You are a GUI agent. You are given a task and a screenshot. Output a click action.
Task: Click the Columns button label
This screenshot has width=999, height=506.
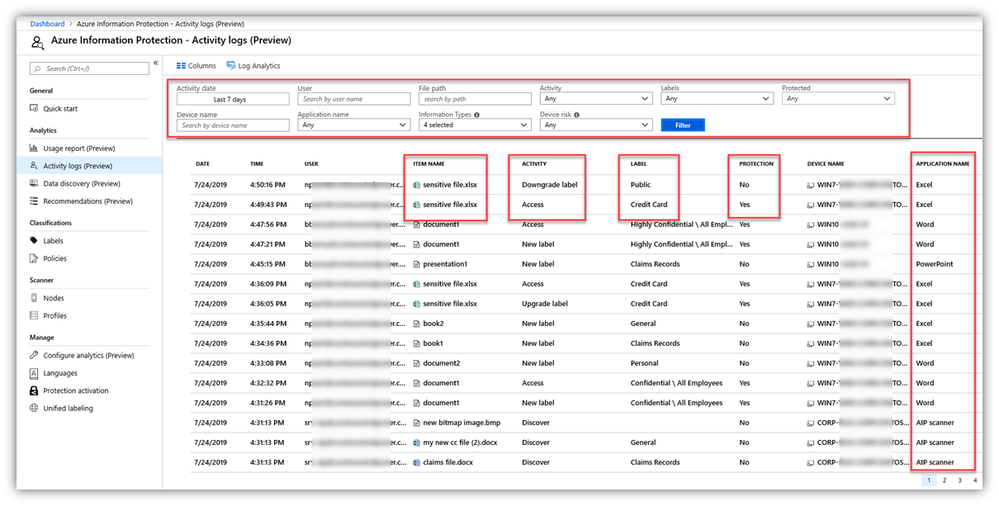click(202, 66)
